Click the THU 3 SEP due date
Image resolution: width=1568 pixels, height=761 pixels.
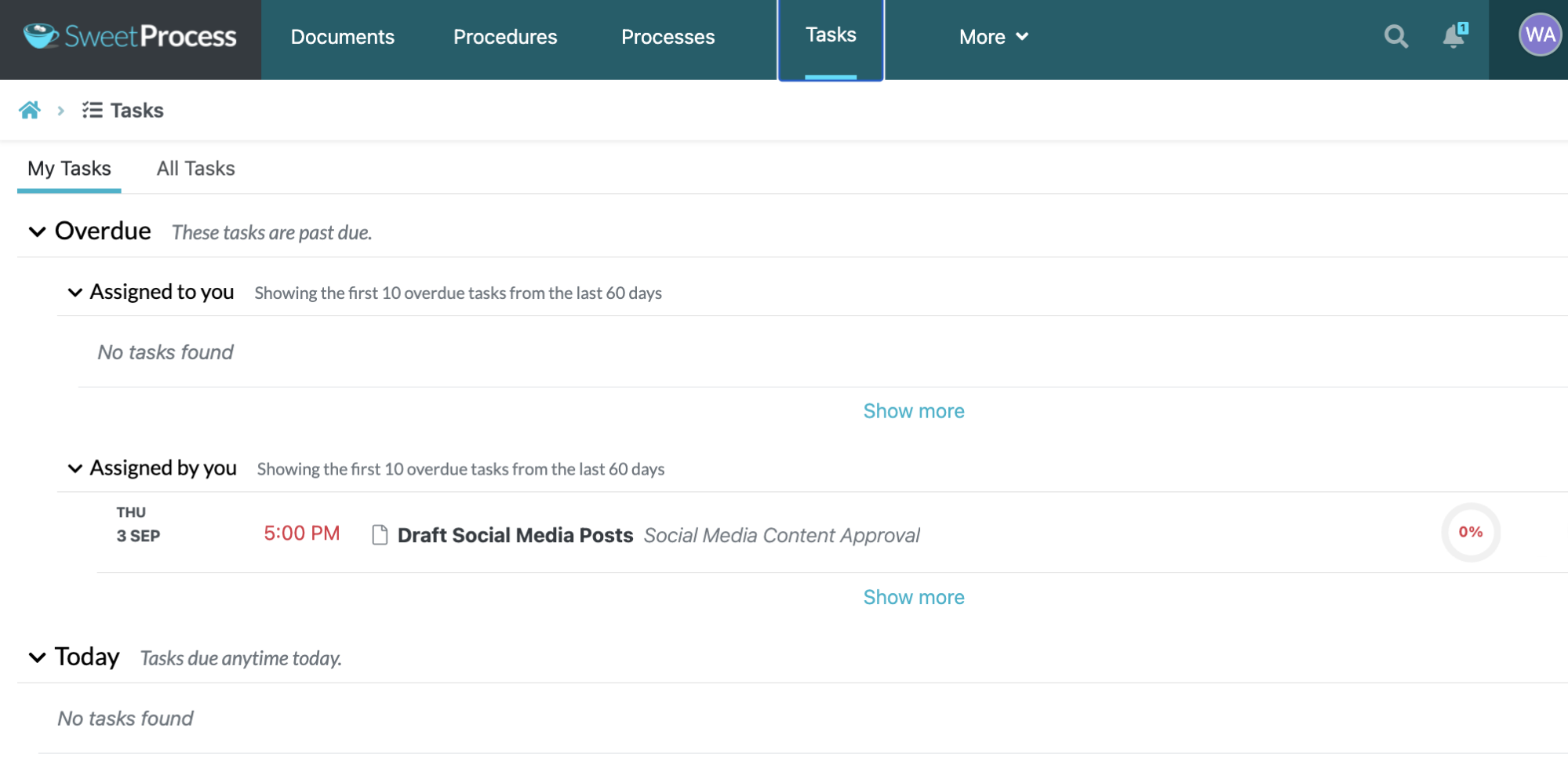click(138, 524)
